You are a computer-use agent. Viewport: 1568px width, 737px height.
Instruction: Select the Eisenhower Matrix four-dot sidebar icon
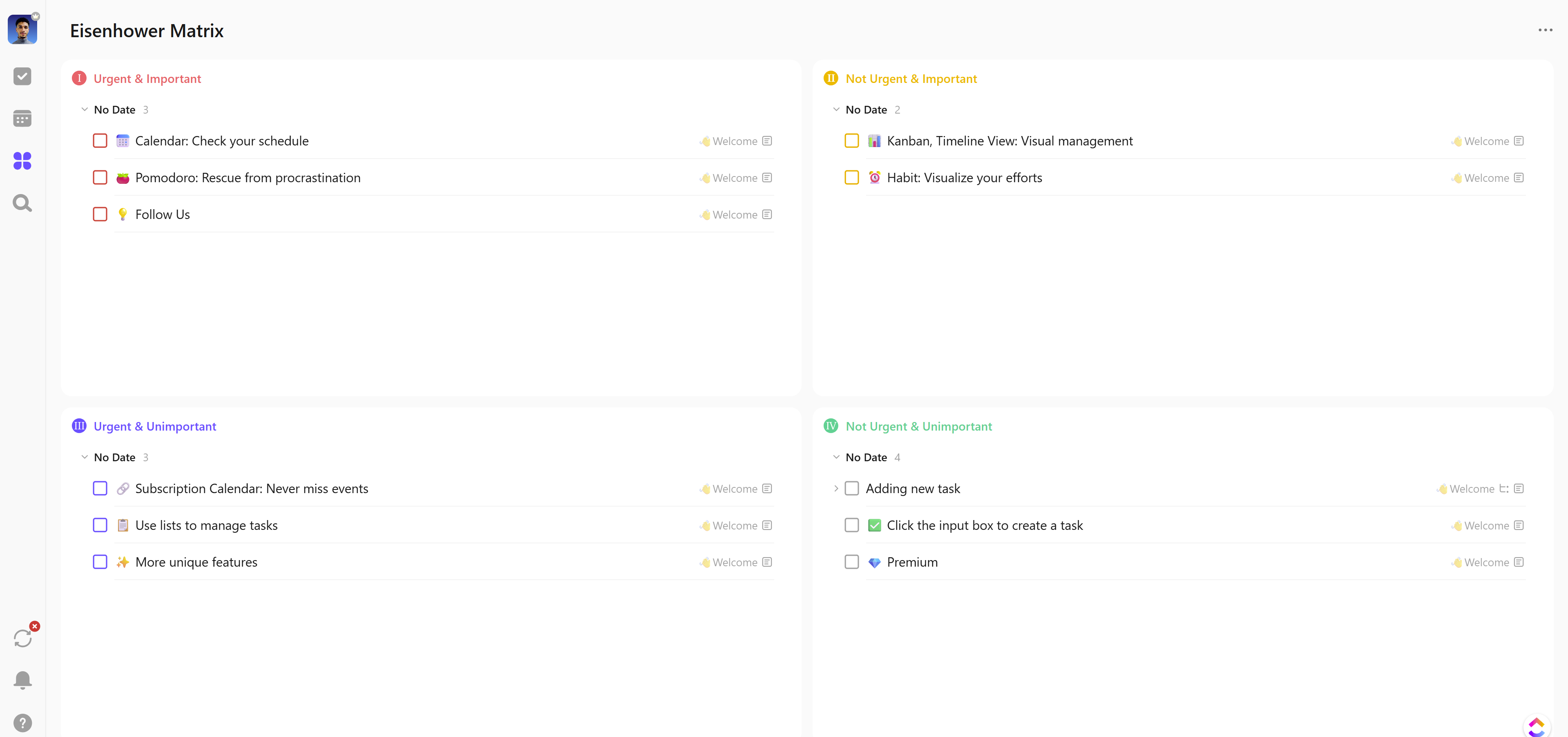[x=22, y=161]
